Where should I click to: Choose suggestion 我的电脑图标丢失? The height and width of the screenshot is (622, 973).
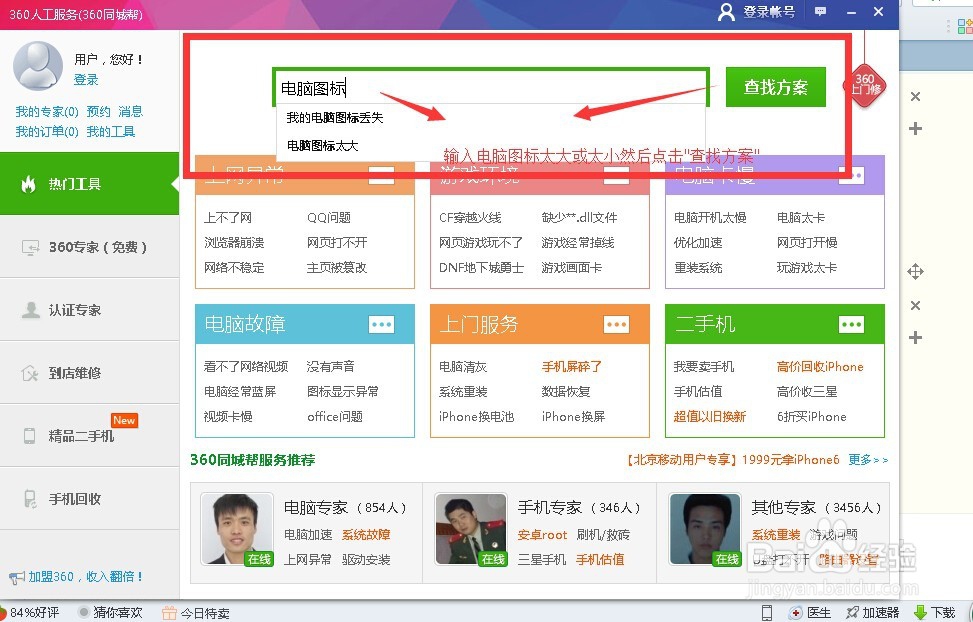tap(334, 117)
